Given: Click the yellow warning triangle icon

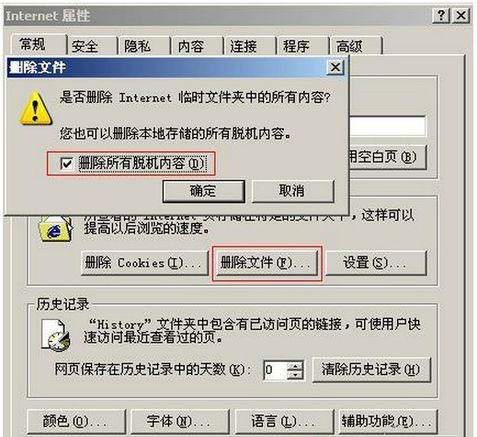Looking at the screenshot, I should [x=36, y=109].
